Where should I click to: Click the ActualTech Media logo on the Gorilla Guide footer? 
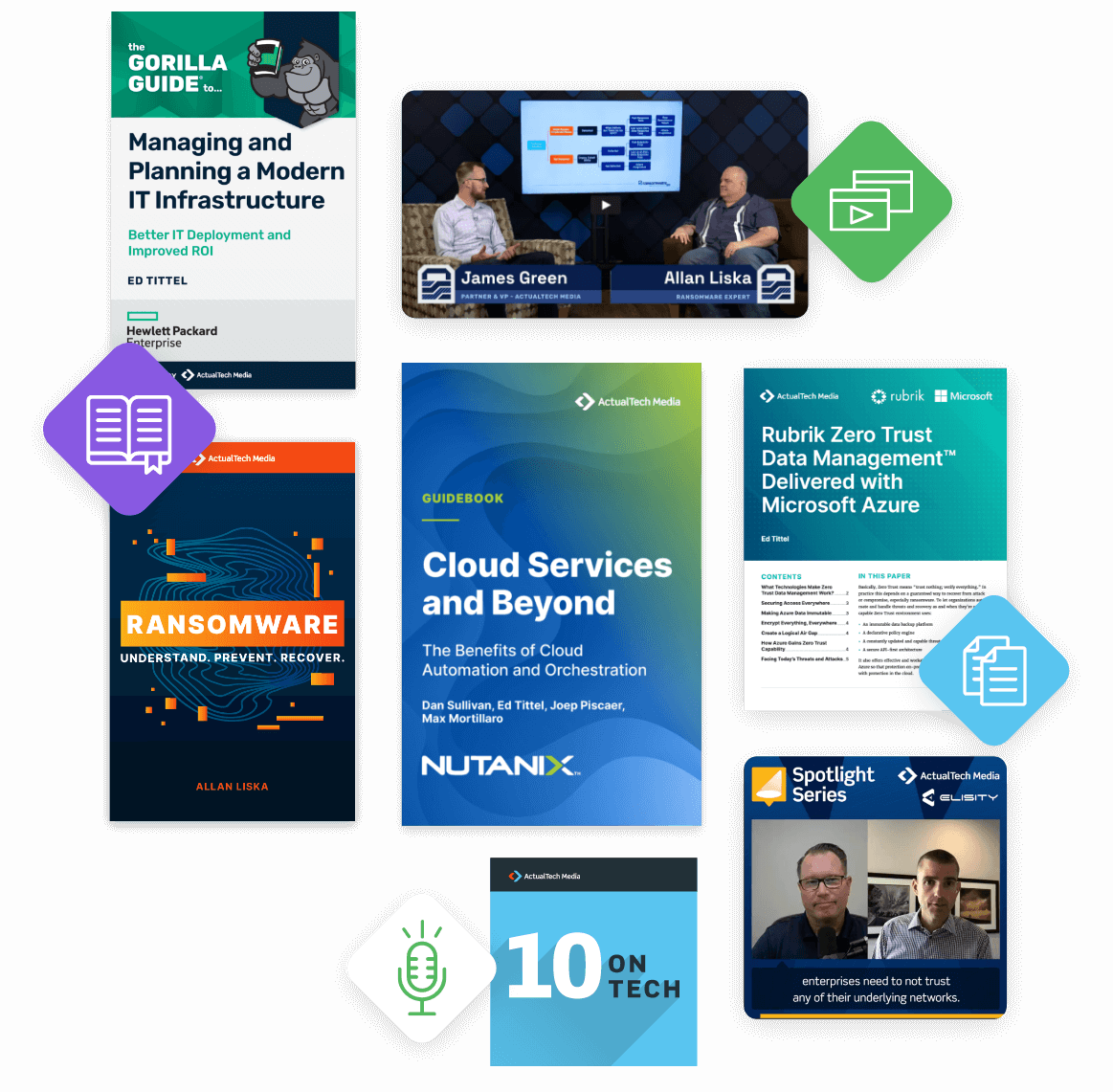(x=216, y=375)
